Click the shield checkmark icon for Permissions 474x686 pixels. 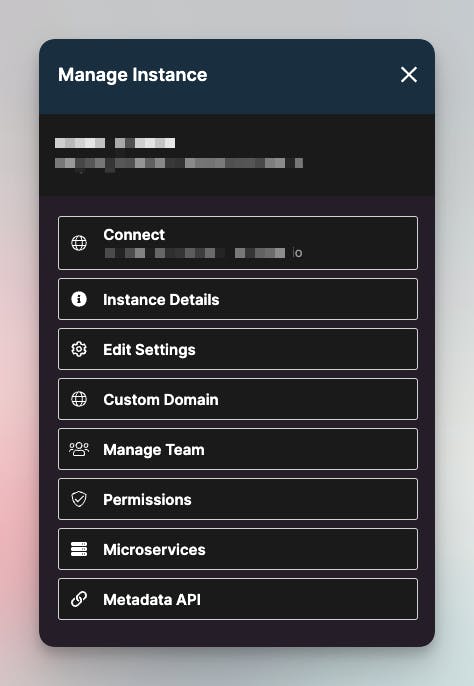point(79,499)
